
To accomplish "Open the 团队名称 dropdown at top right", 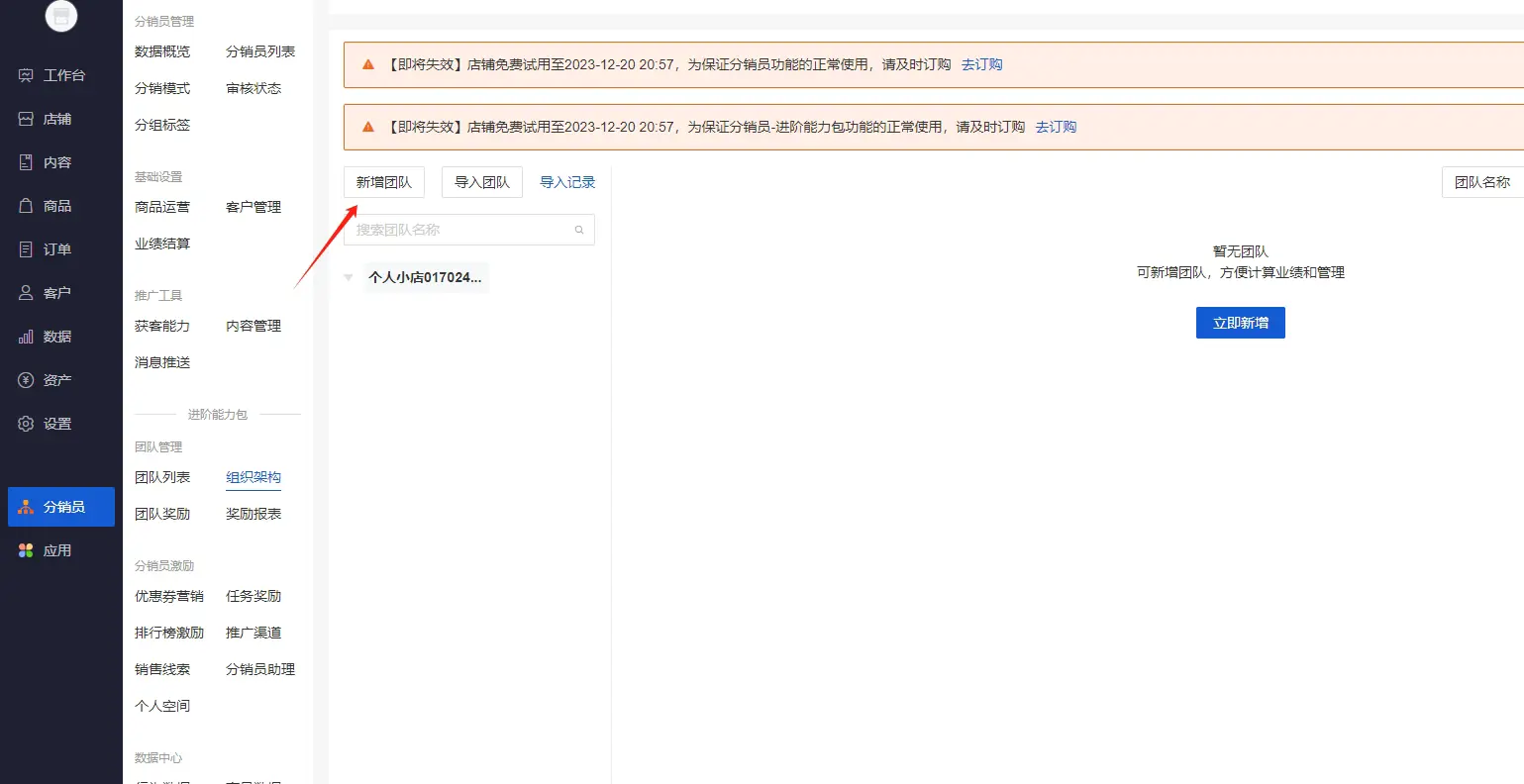I will pyautogui.click(x=1481, y=182).
